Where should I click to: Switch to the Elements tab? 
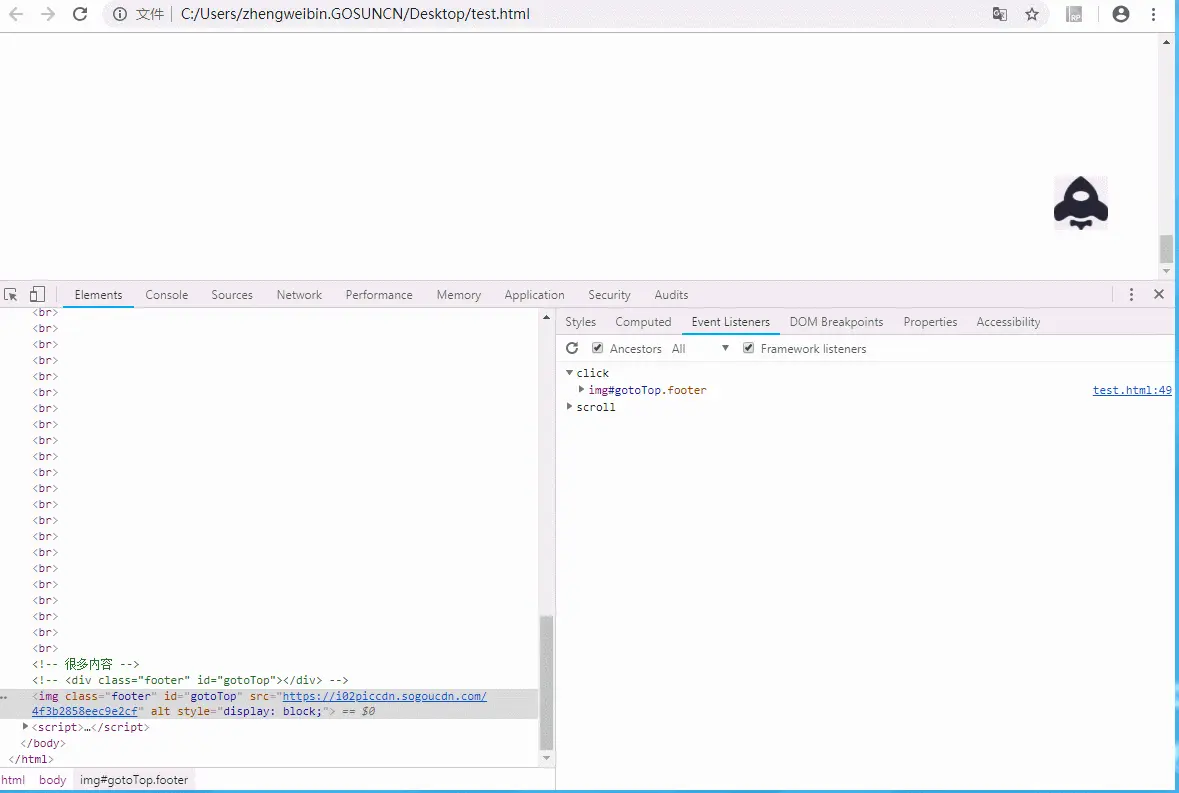click(x=99, y=295)
